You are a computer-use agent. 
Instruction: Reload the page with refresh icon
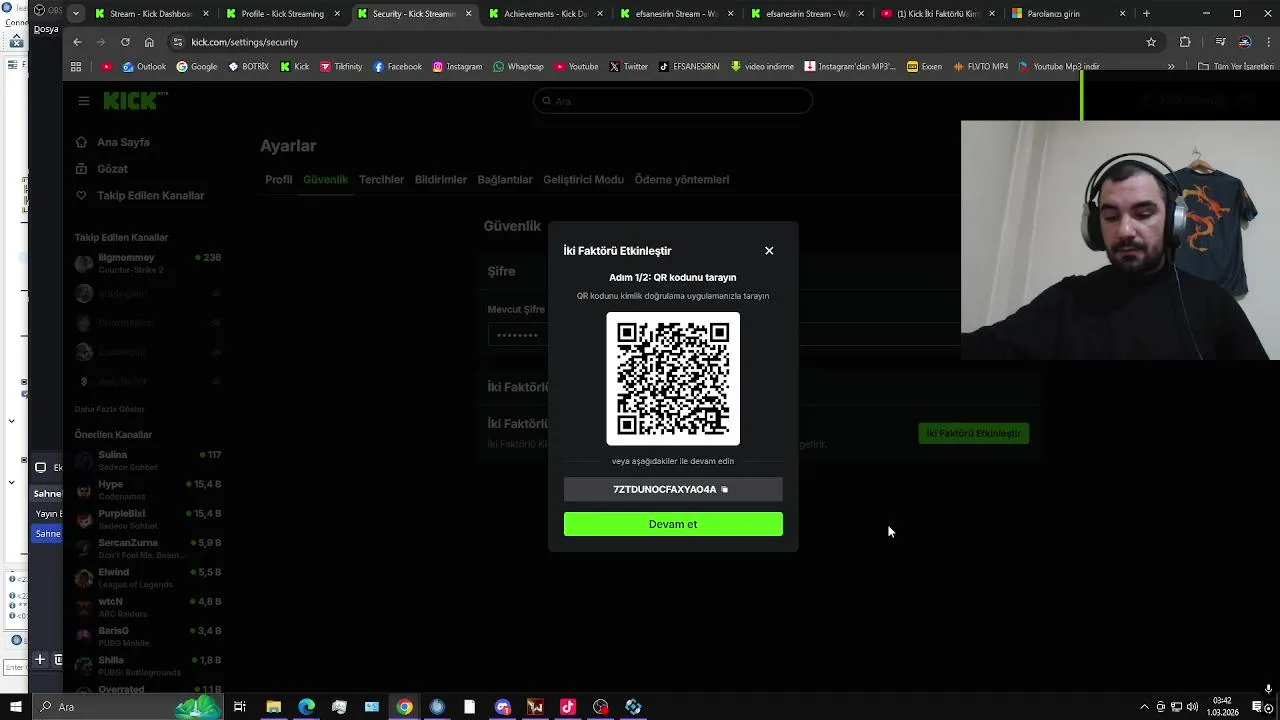pyautogui.click(x=125, y=42)
